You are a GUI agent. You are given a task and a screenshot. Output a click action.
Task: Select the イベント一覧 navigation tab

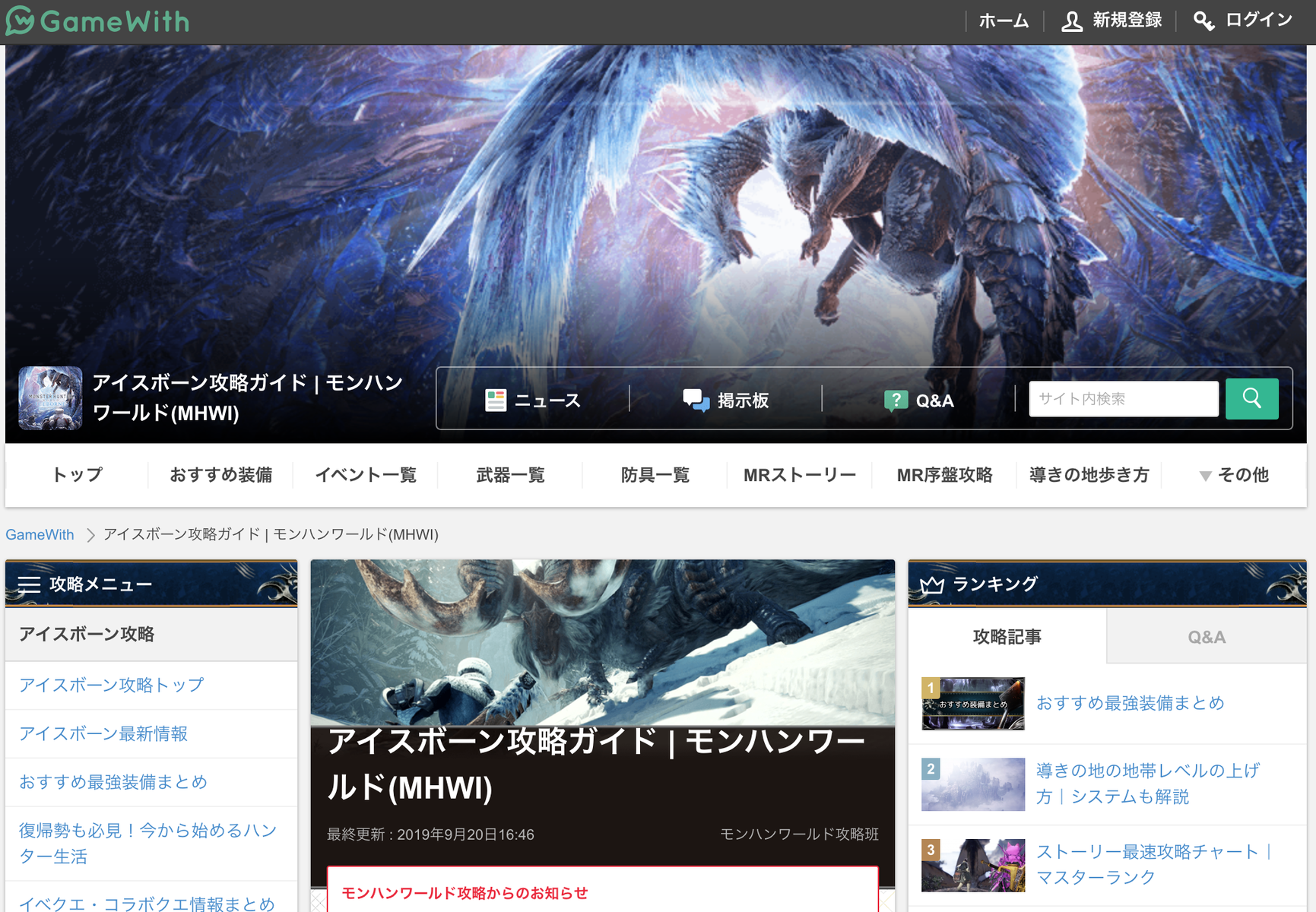(x=366, y=475)
